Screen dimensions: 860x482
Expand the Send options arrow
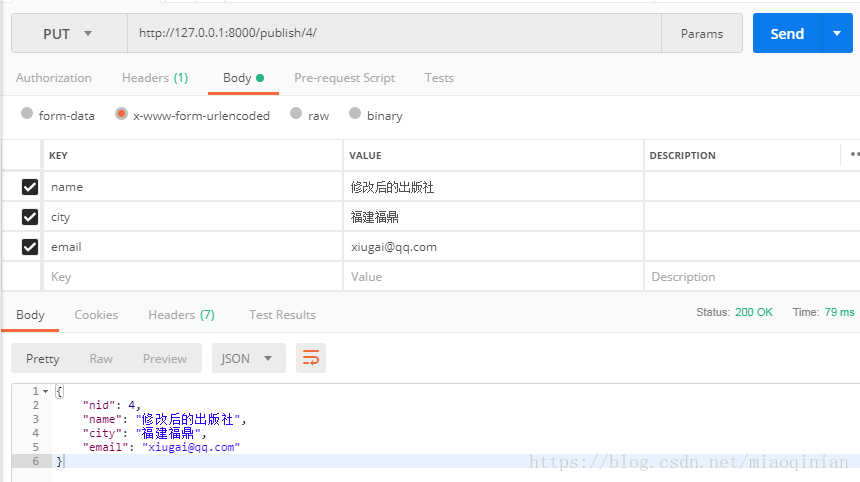[838, 33]
